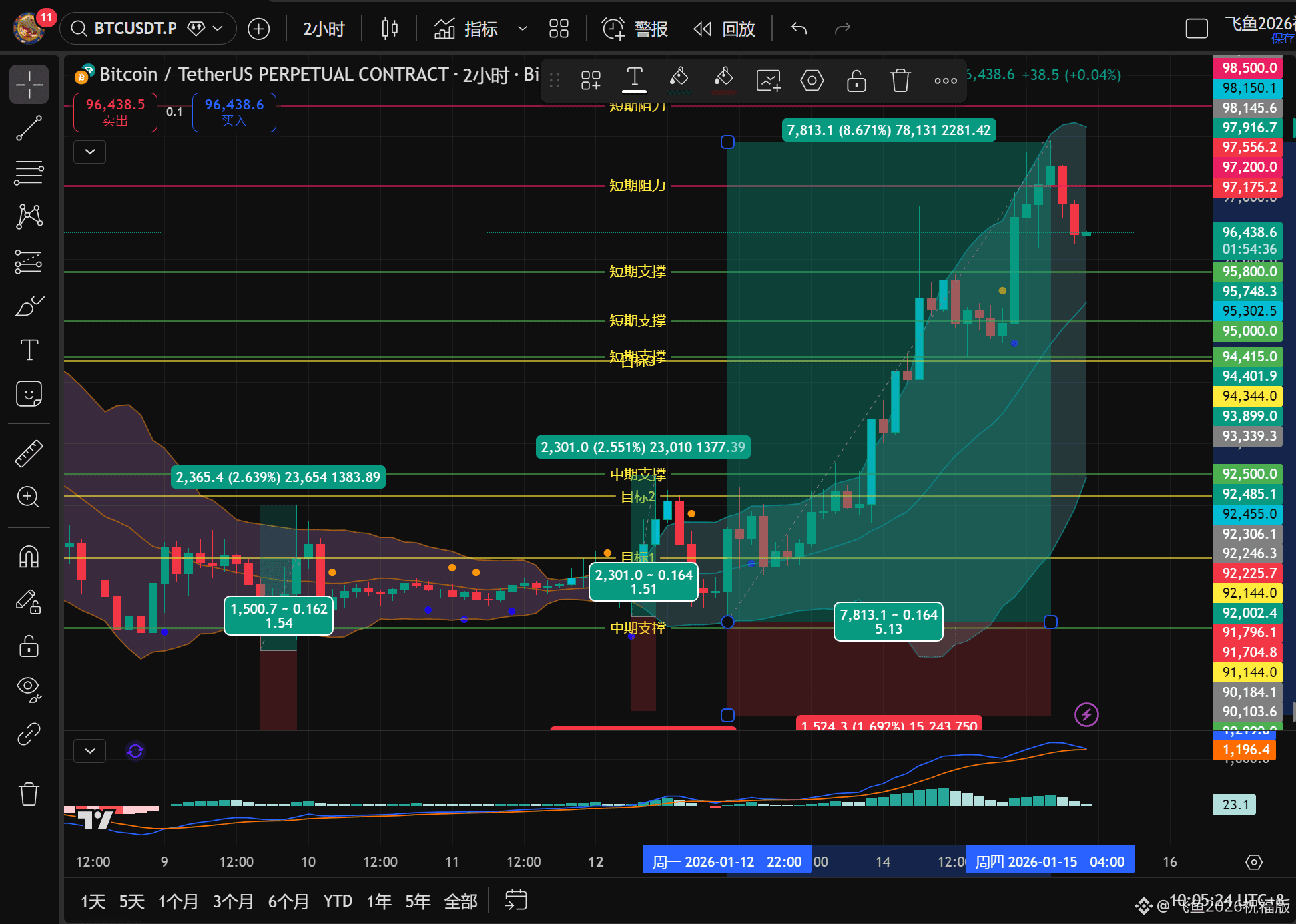Select the Text tool in left sidebar
Viewport: 1296px width, 924px height.
[x=29, y=350]
